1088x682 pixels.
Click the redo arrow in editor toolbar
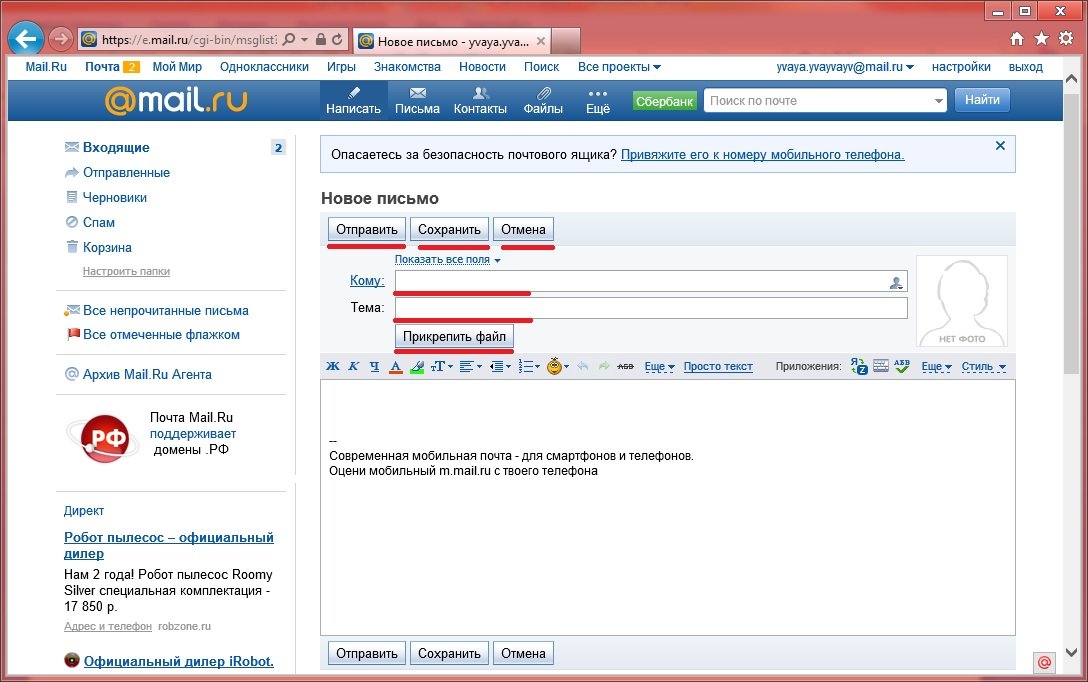[x=604, y=366]
